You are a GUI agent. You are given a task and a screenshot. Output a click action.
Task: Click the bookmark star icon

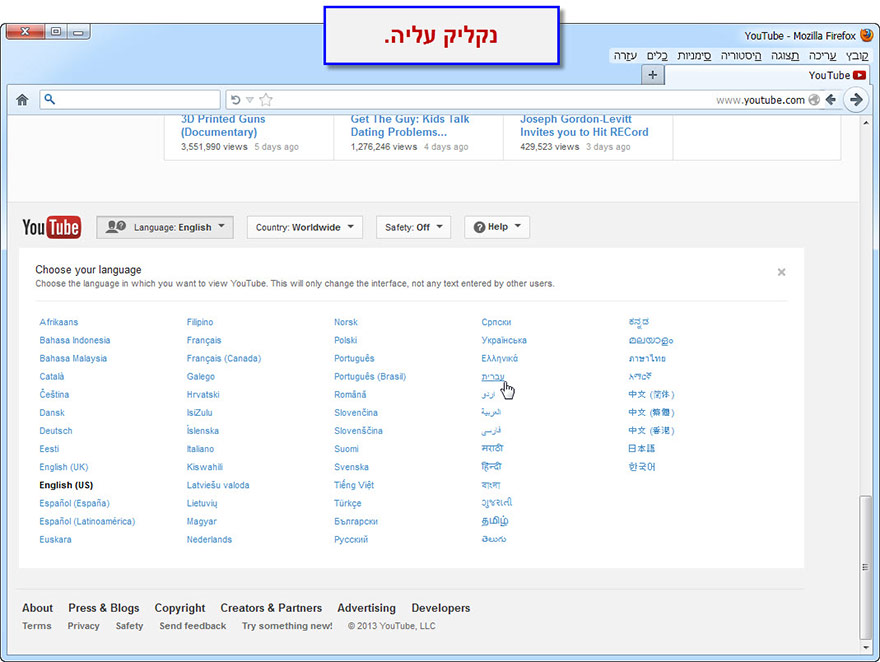[266, 99]
